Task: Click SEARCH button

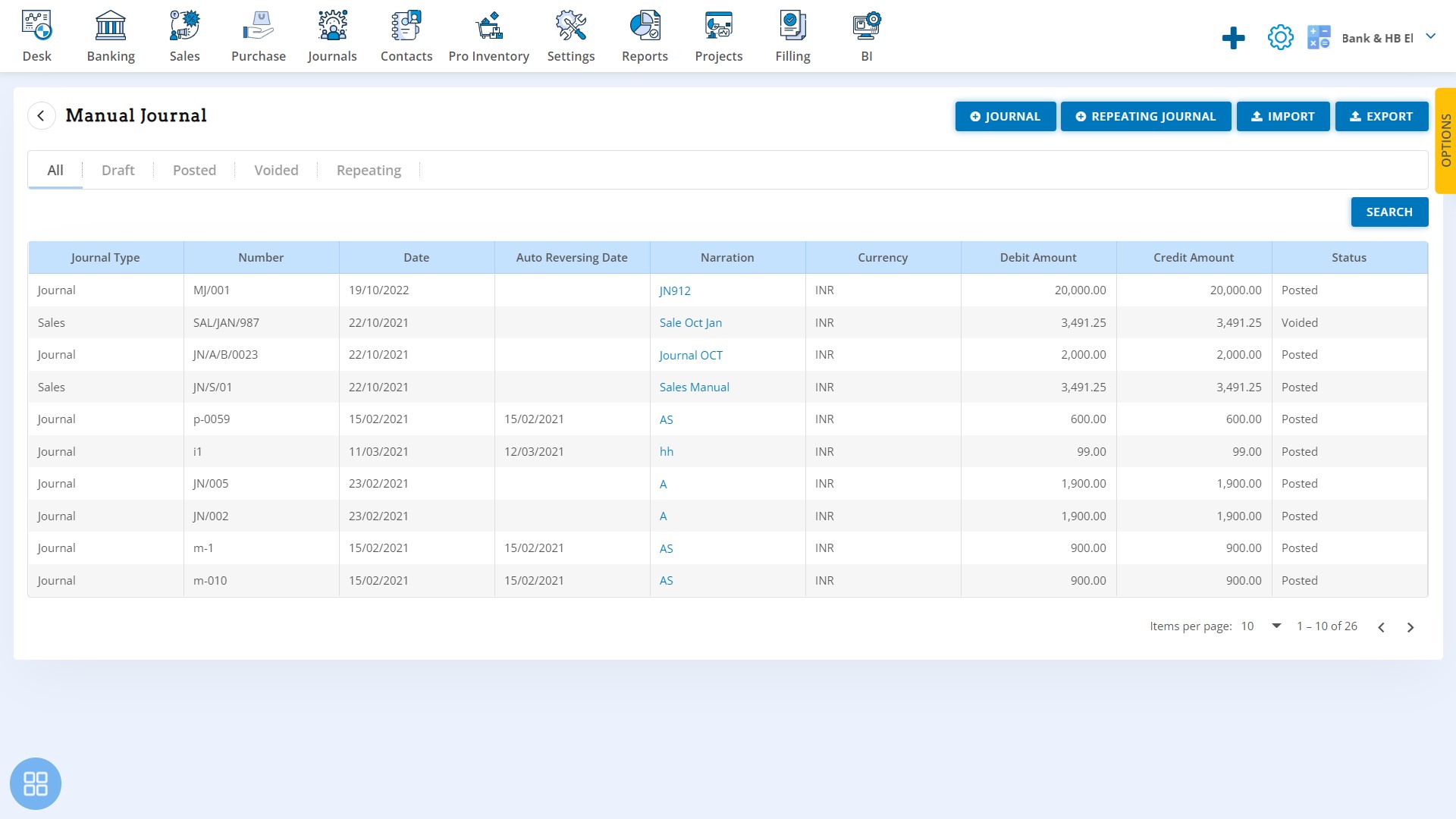Action: (x=1390, y=211)
